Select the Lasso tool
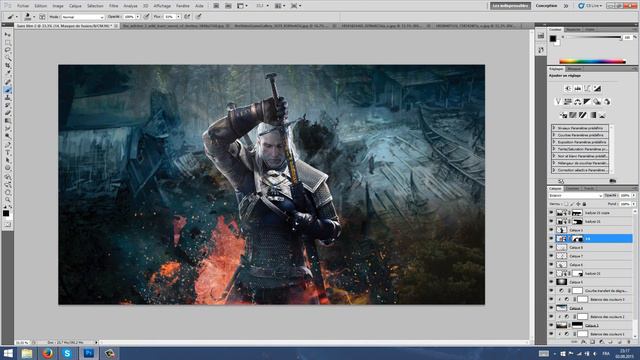Image resolution: width=640 pixels, height=360 pixels. 7,50
